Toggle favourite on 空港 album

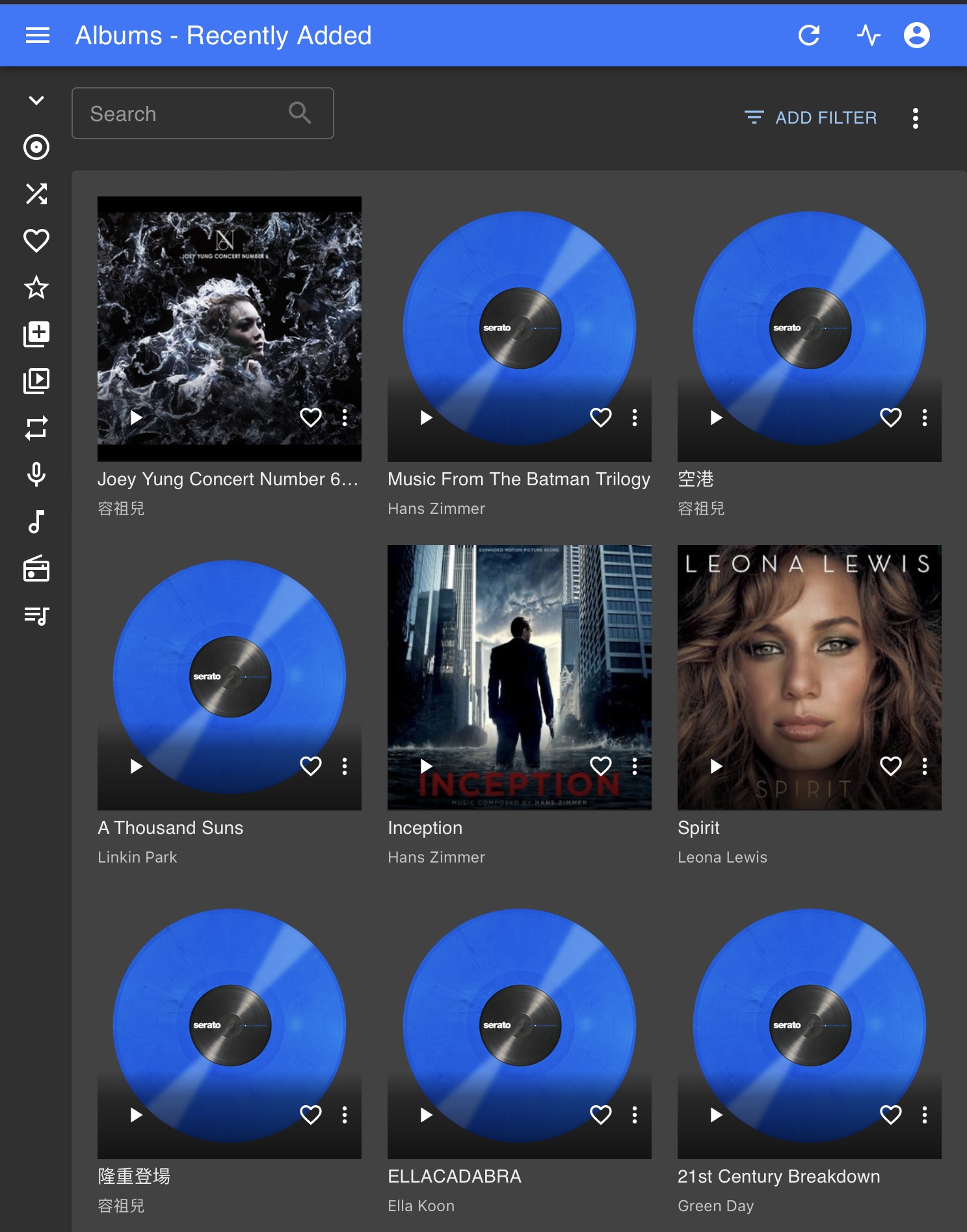(x=891, y=418)
